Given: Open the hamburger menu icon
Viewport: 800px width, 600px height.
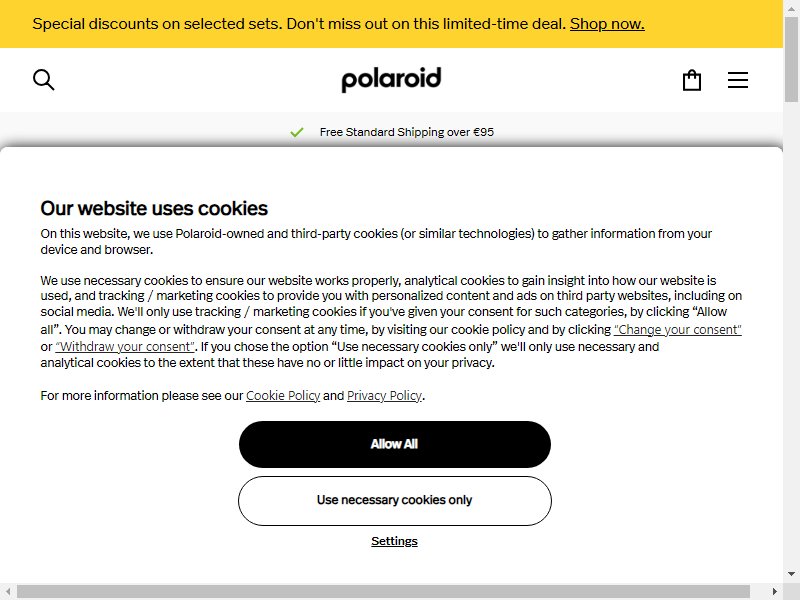Looking at the screenshot, I should [738, 80].
